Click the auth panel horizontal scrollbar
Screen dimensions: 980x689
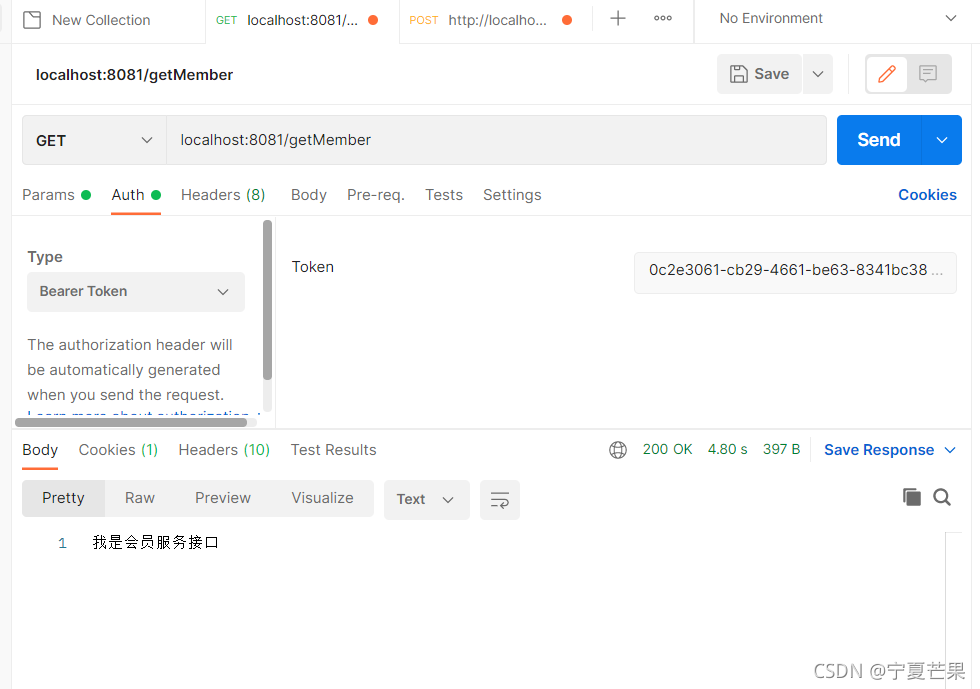click(x=131, y=422)
